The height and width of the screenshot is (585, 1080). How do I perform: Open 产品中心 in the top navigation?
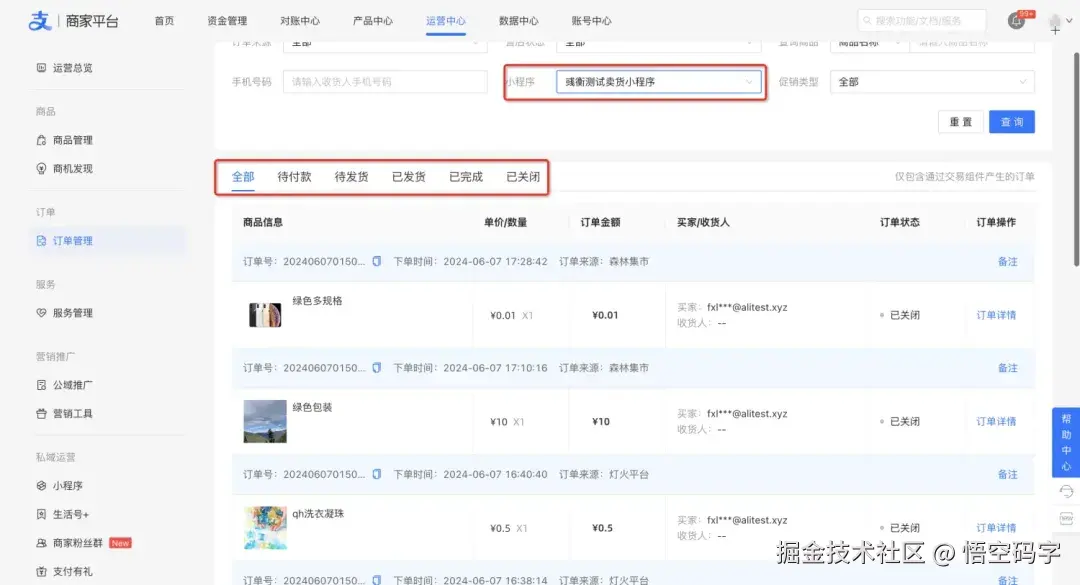[373, 21]
